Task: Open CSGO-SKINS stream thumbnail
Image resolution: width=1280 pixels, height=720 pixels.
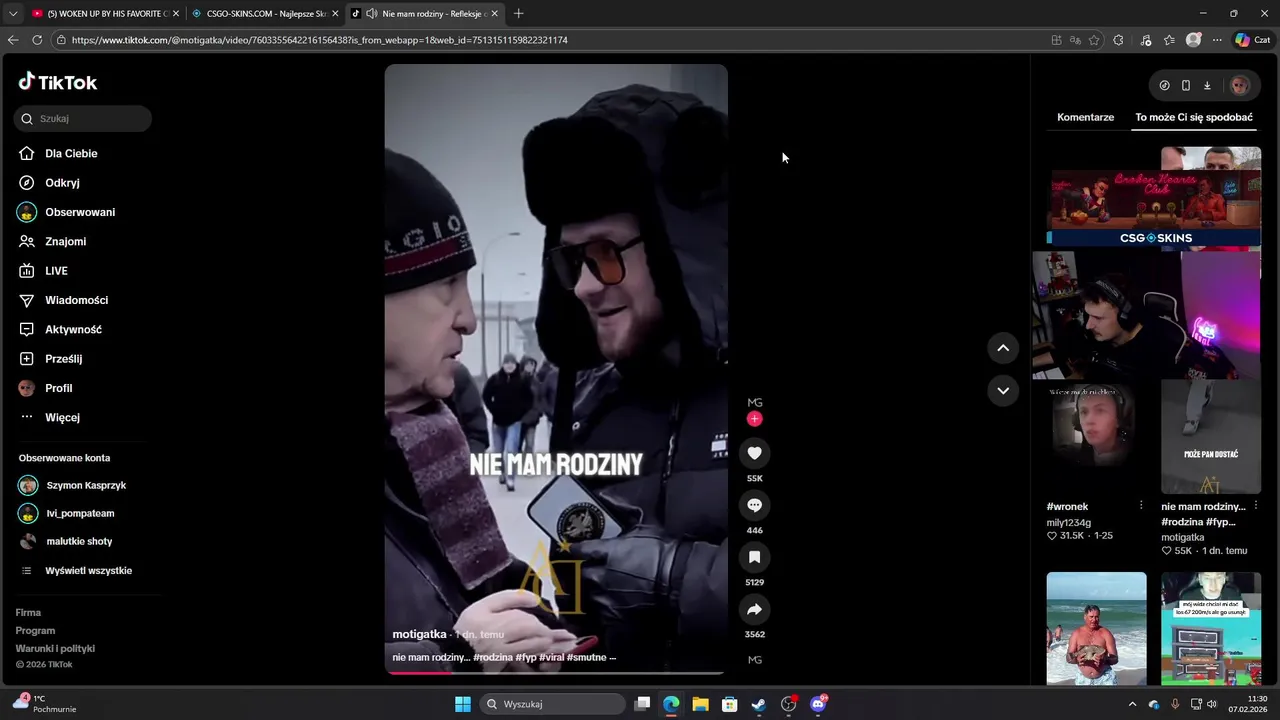Action: coord(1154,207)
